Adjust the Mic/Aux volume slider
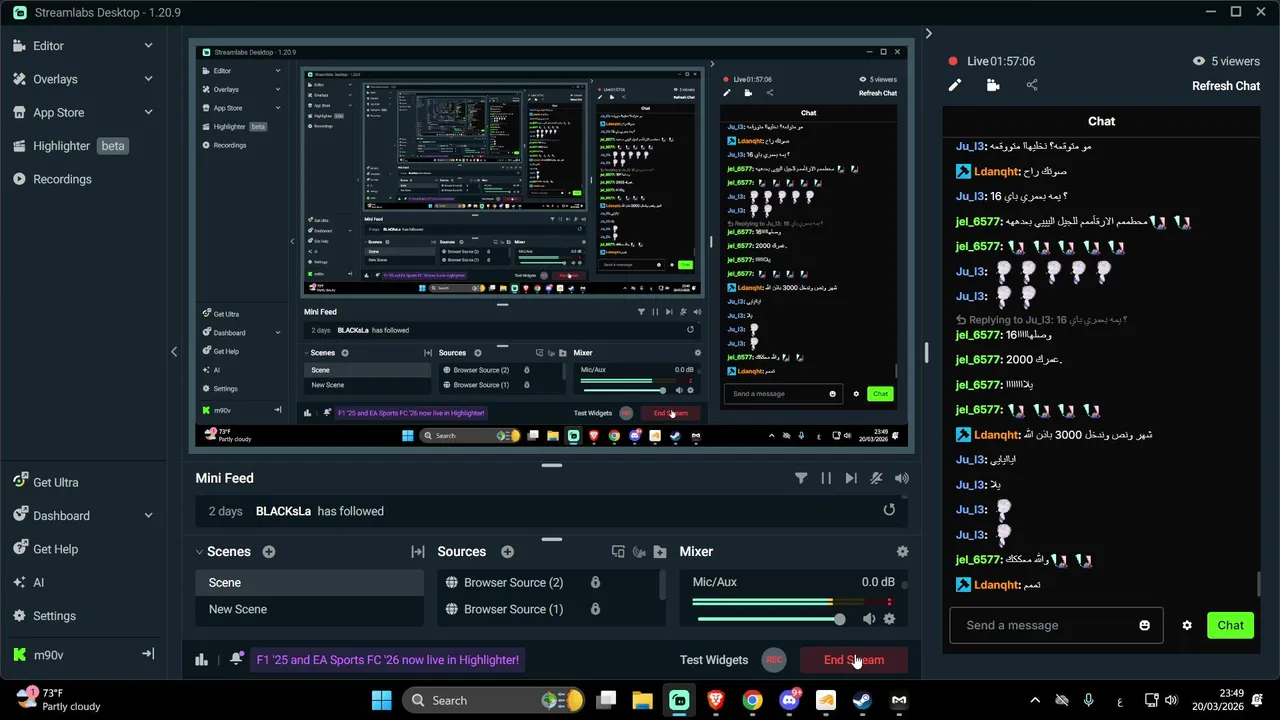Screen dimensions: 1280x720 coord(769,619)
